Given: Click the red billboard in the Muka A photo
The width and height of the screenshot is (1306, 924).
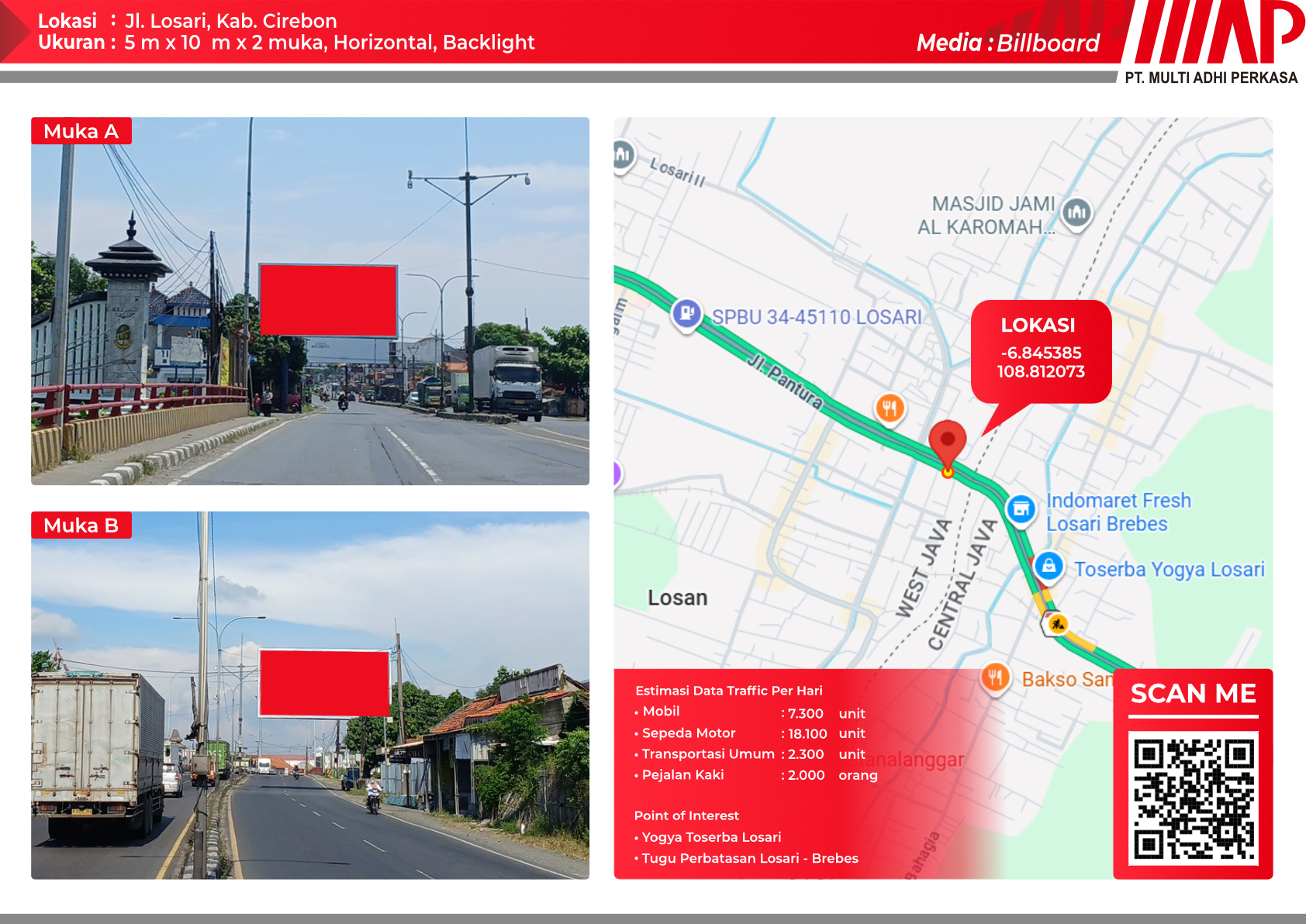Looking at the screenshot, I should click(329, 300).
